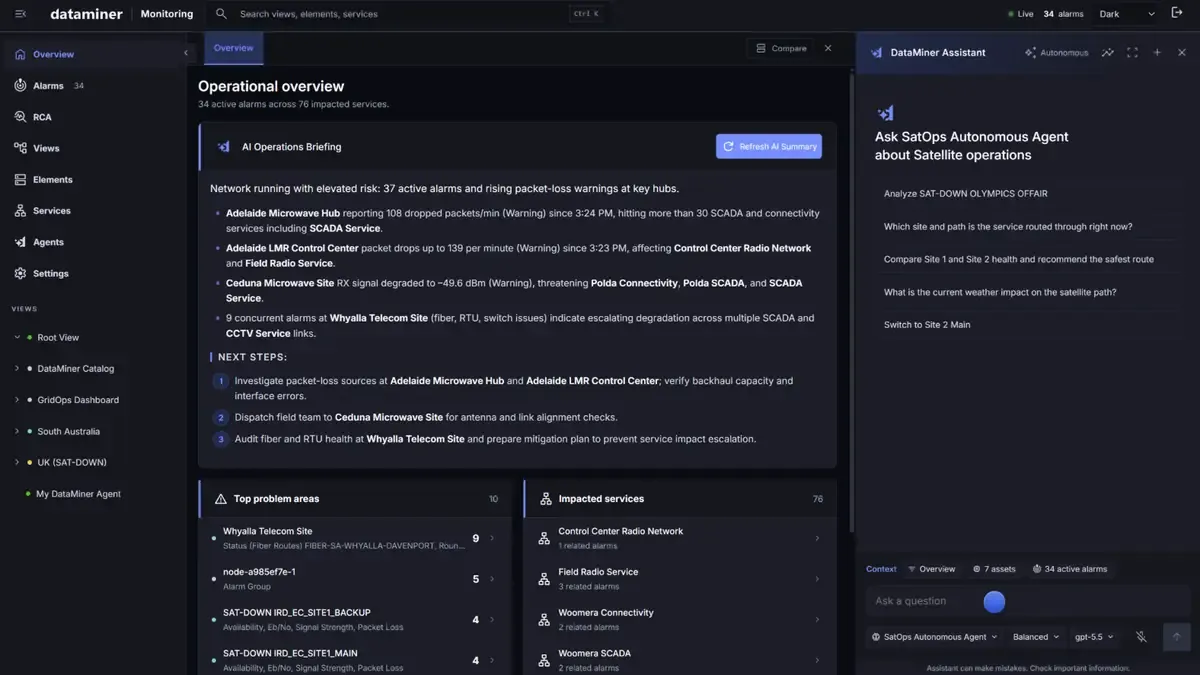Click the Settings gear icon in sidebar

[x=20, y=273]
